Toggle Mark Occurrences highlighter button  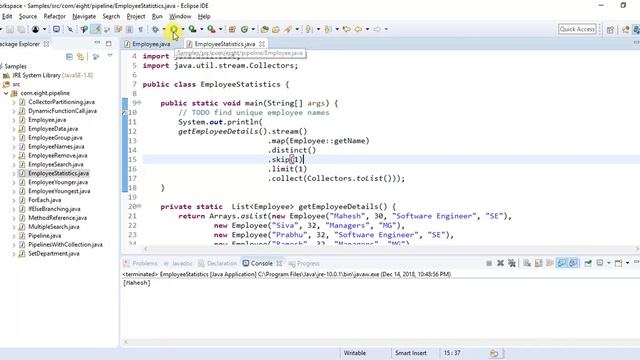pos(96,29)
